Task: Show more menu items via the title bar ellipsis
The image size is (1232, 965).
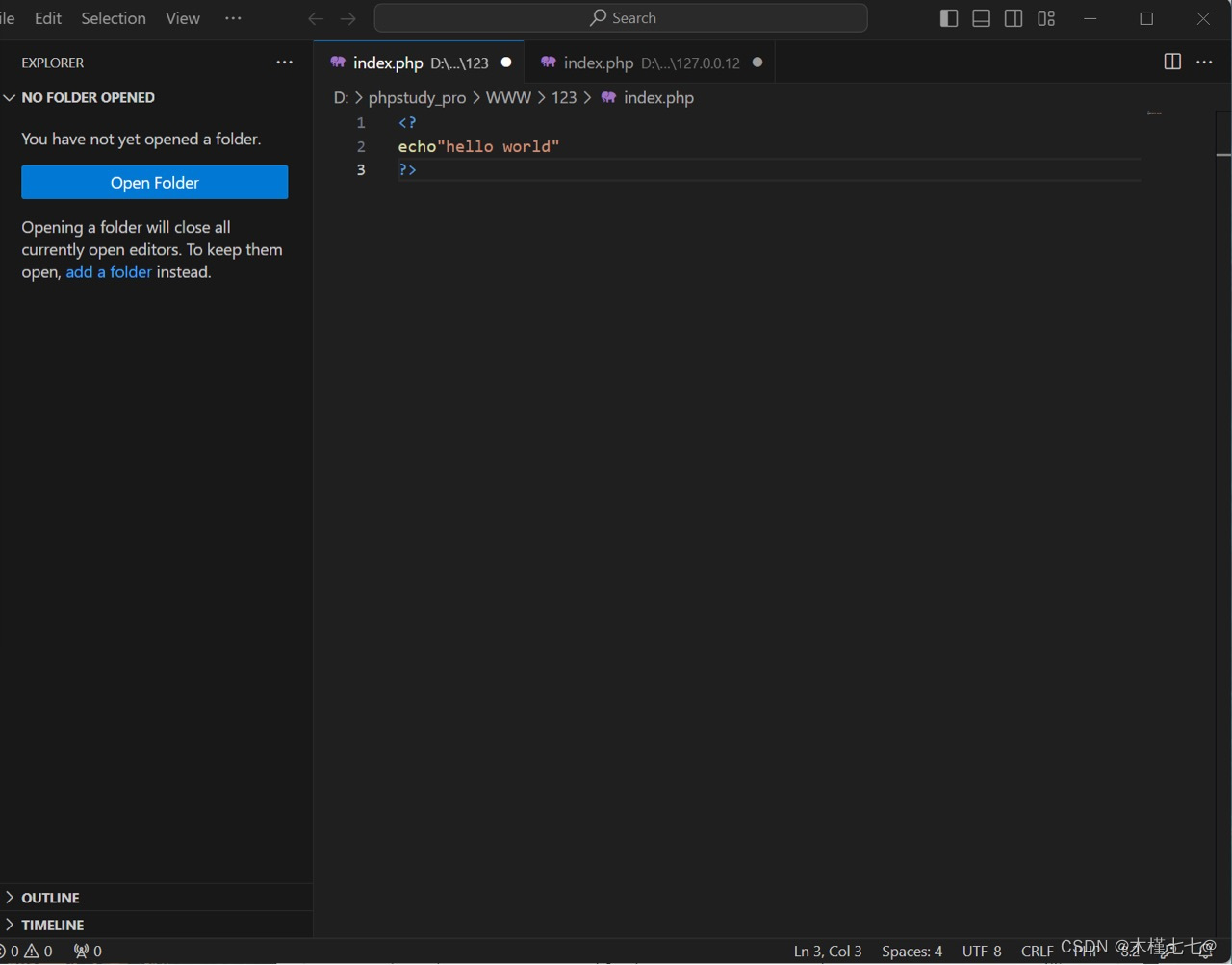Action: point(233,18)
